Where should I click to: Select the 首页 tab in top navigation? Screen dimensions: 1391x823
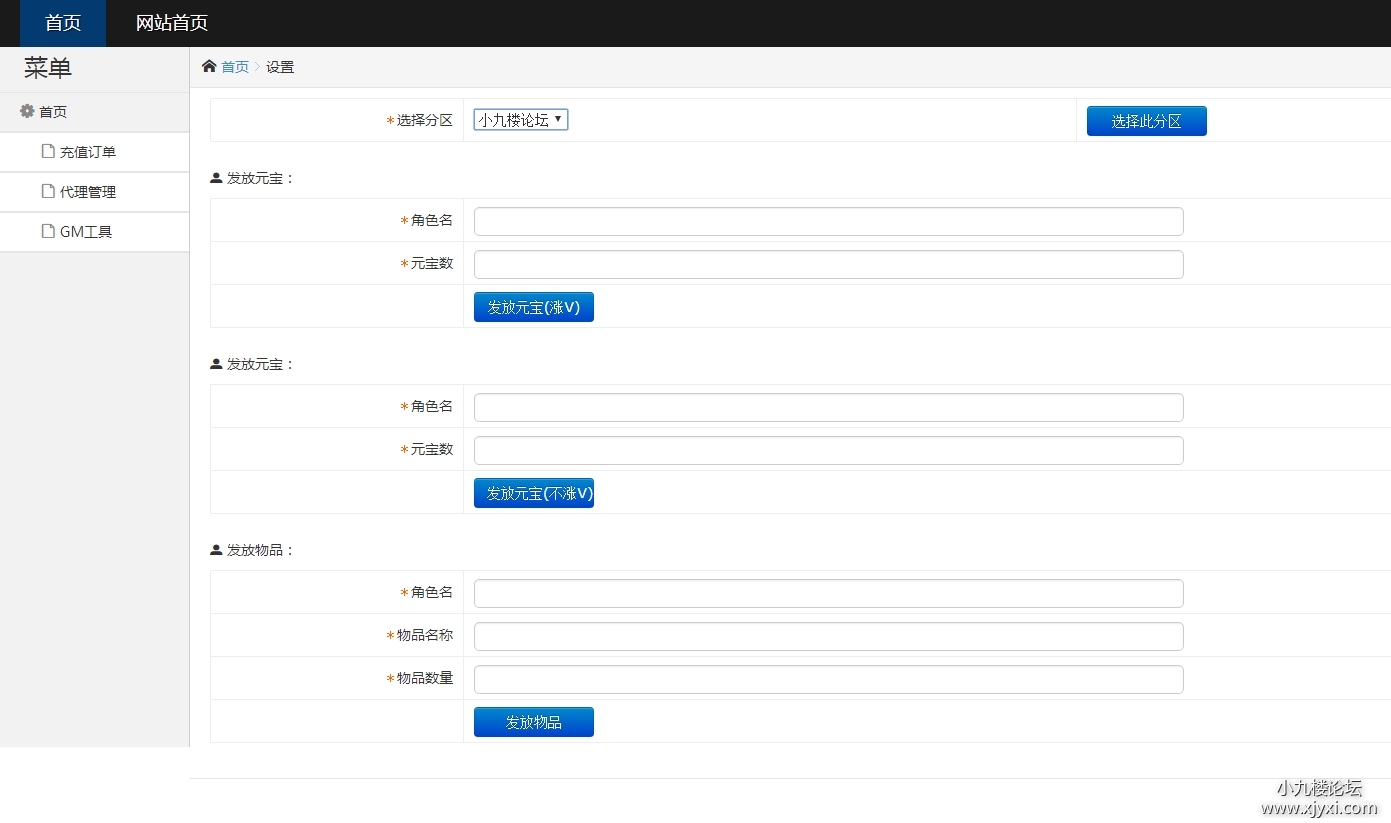tap(63, 23)
